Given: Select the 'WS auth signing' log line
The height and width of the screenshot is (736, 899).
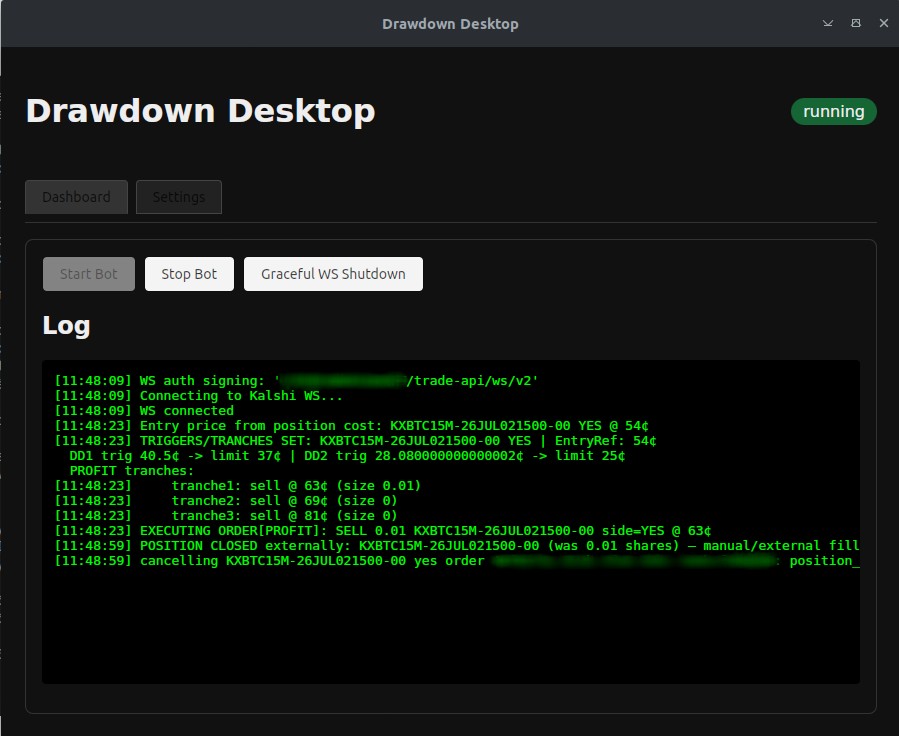Looking at the screenshot, I should click(296, 381).
